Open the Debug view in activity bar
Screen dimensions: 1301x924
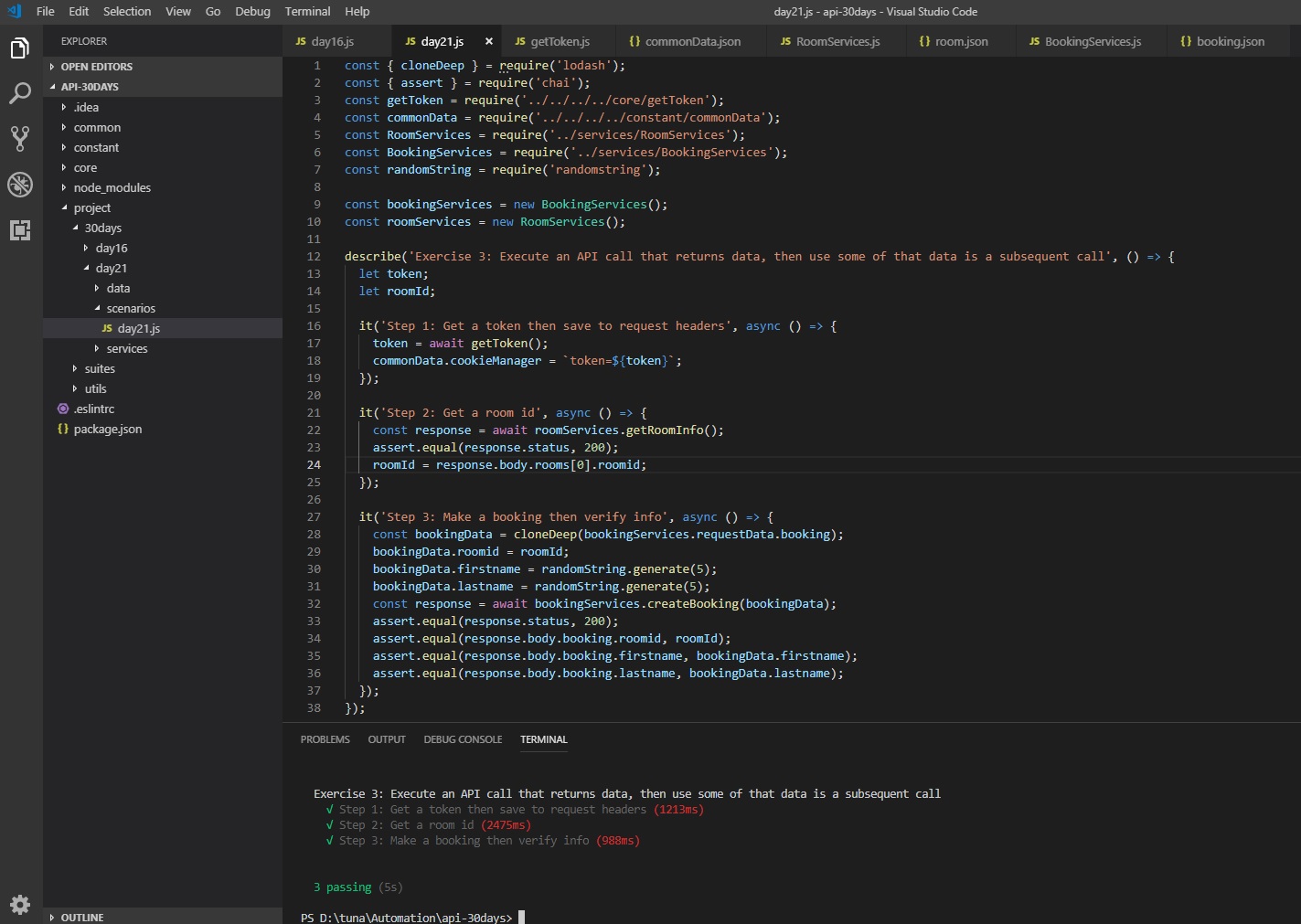pos(20,184)
